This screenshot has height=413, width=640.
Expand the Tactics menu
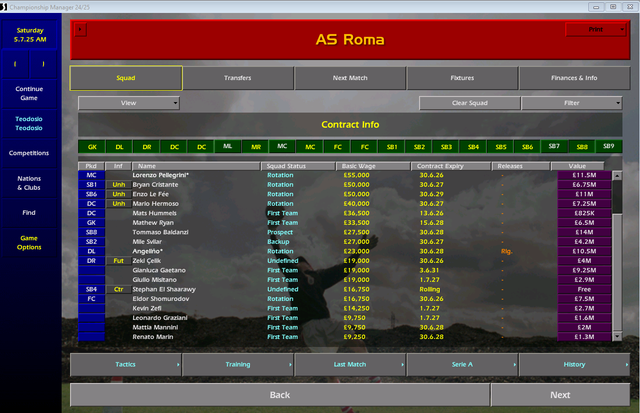126,364
